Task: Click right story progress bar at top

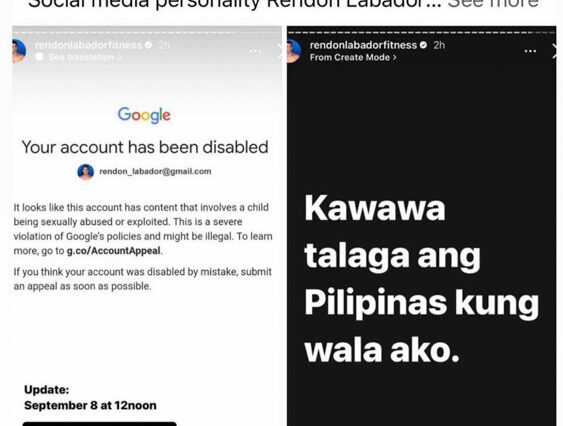Action: point(422,32)
